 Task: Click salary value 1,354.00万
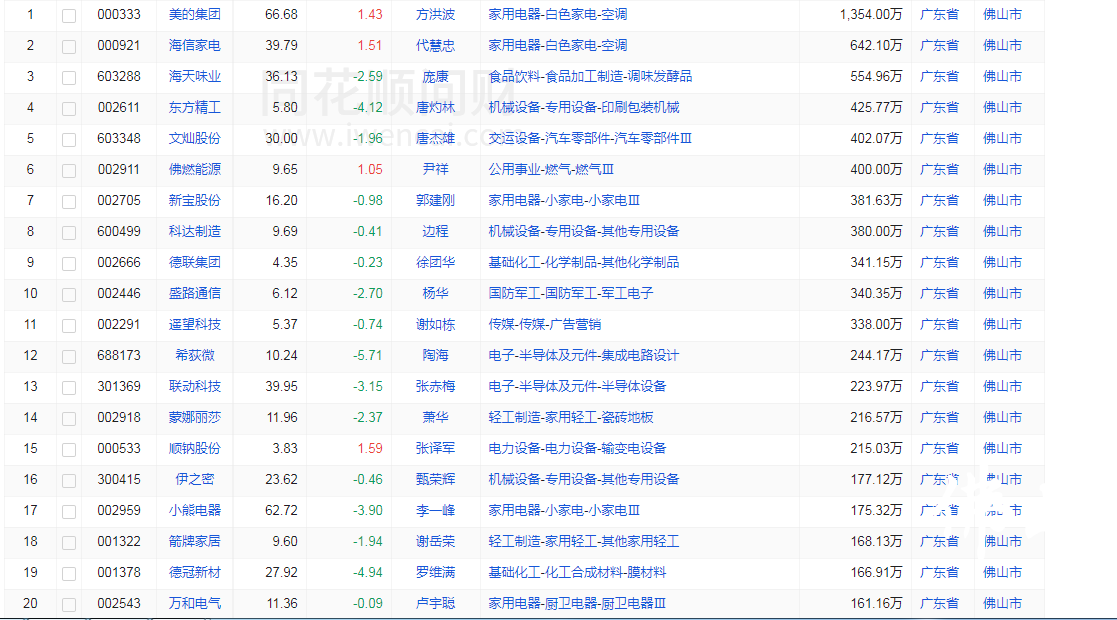coord(871,14)
